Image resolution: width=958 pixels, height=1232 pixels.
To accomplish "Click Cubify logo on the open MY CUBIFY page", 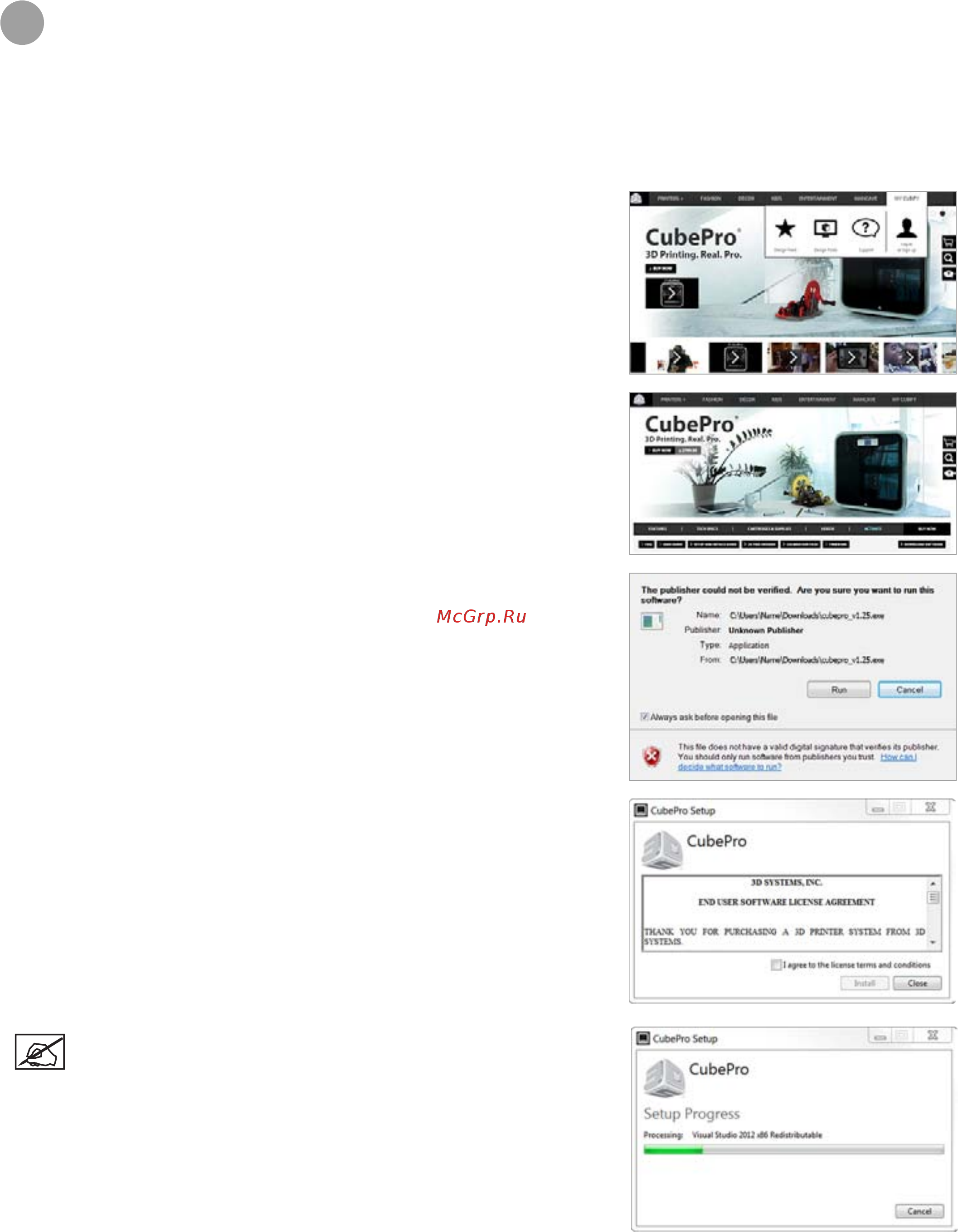I will point(637,199).
